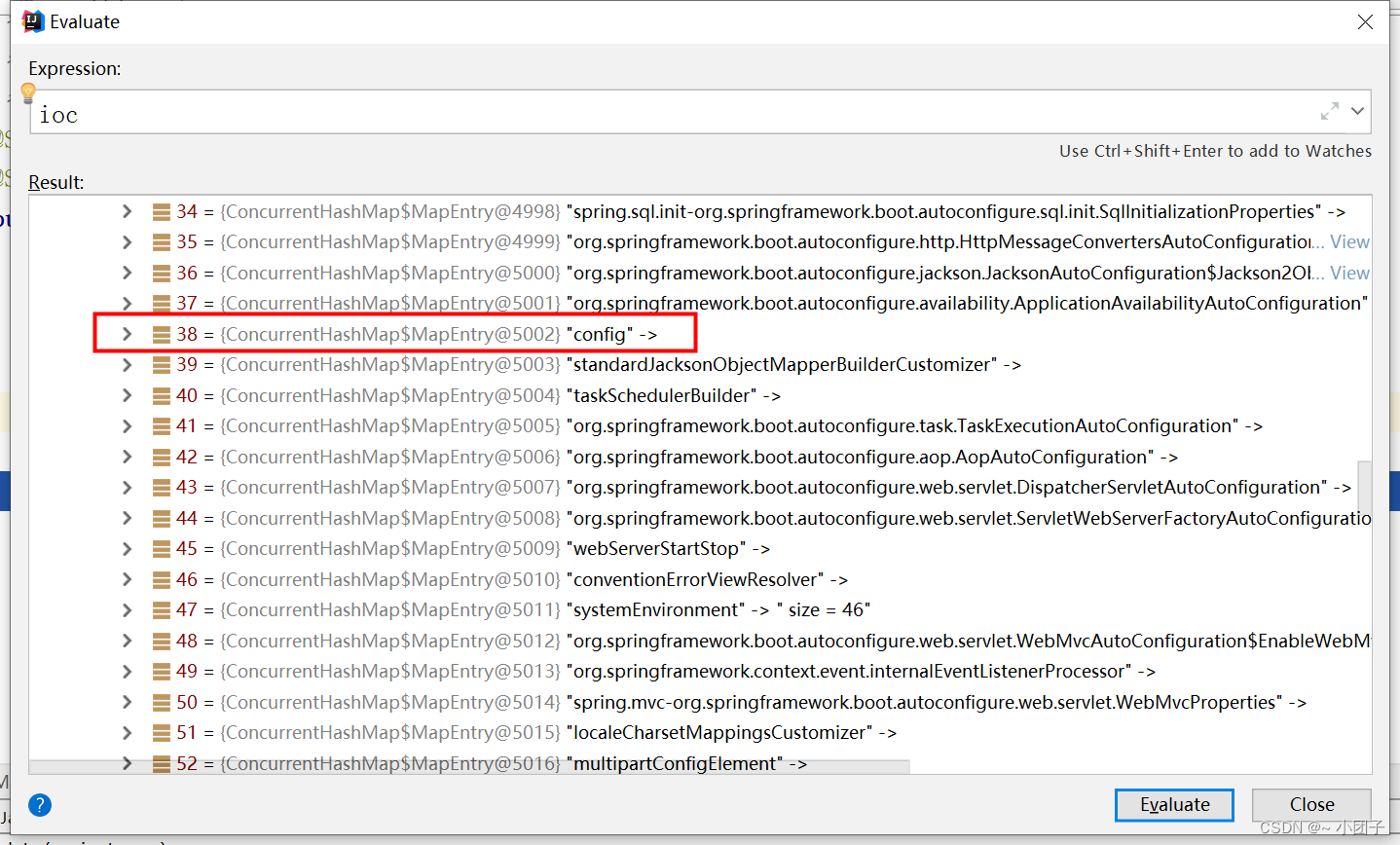Select "systemEnvironment" size = 46 text

(x=718, y=609)
